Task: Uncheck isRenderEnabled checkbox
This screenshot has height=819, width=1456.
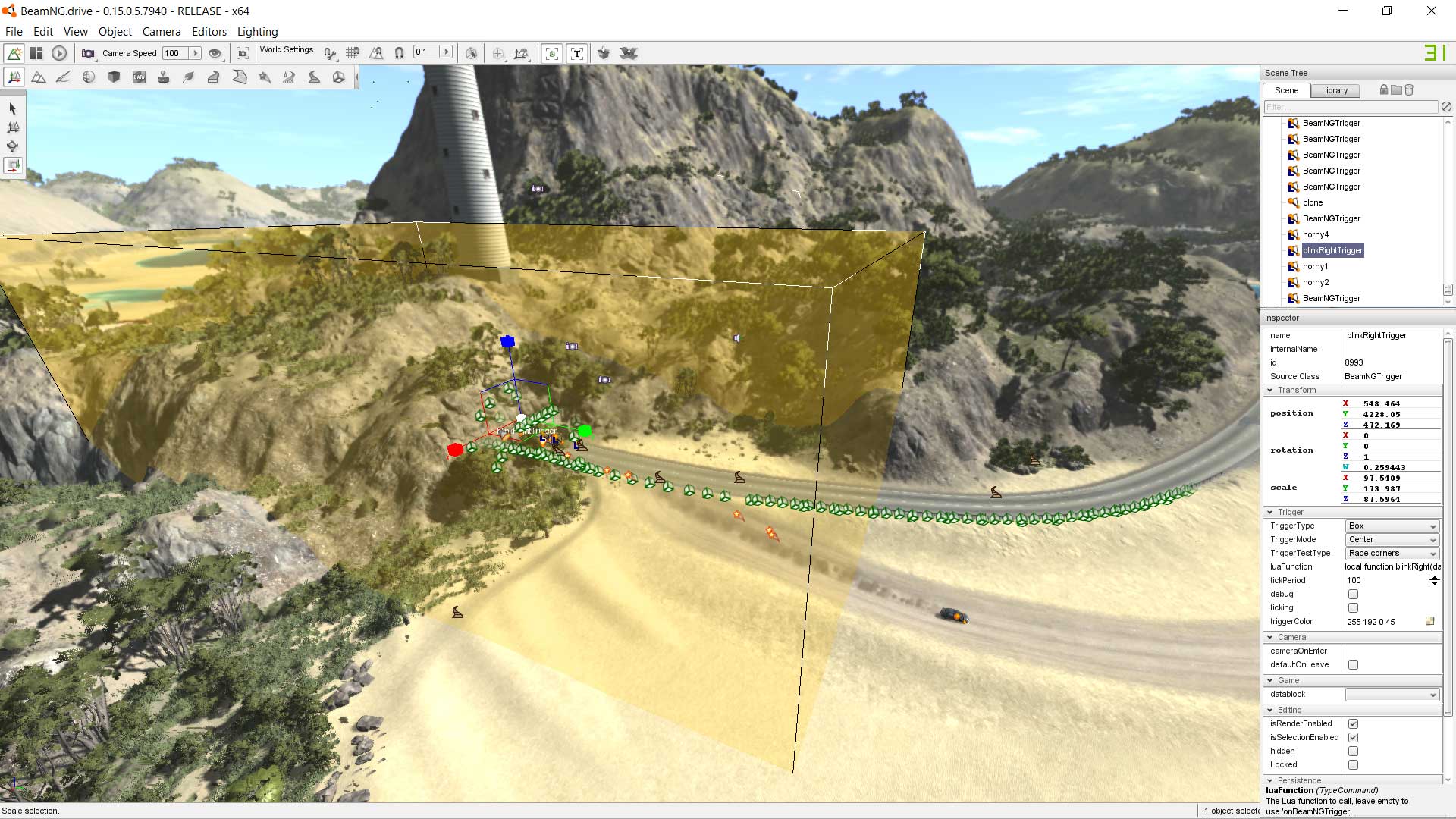Action: [x=1353, y=724]
